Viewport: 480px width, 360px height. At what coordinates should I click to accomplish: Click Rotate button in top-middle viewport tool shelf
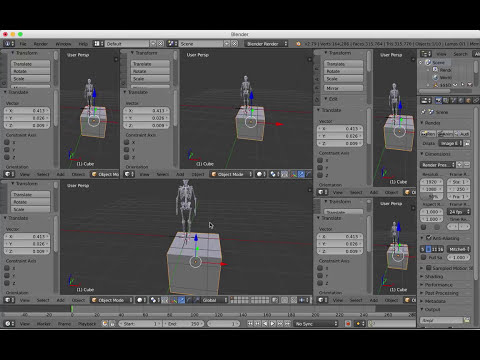click(x=150, y=71)
